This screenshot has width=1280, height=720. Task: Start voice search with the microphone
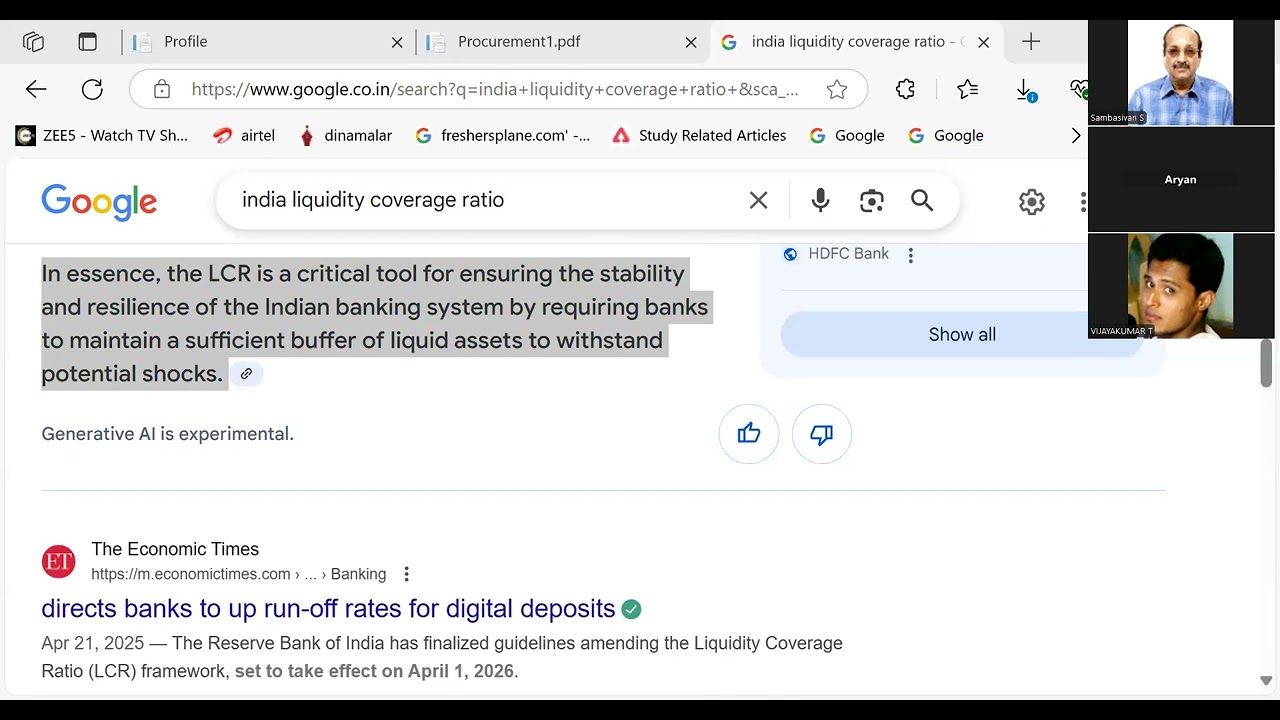coord(820,201)
